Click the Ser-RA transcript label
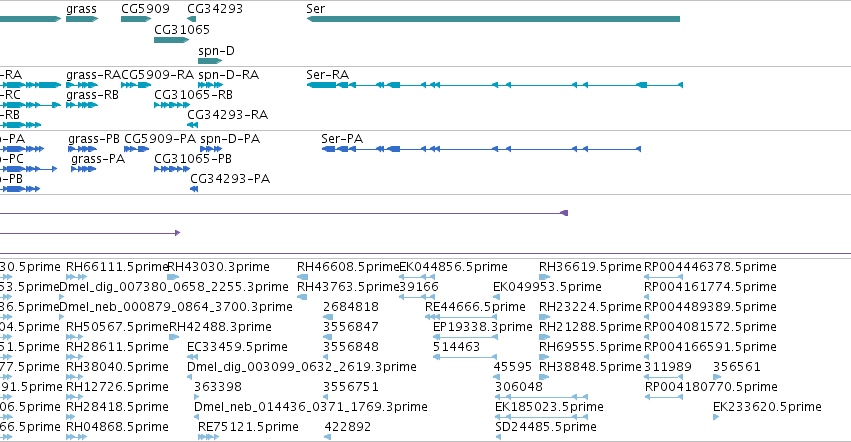This screenshot has width=851, height=442. coord(327,75)
